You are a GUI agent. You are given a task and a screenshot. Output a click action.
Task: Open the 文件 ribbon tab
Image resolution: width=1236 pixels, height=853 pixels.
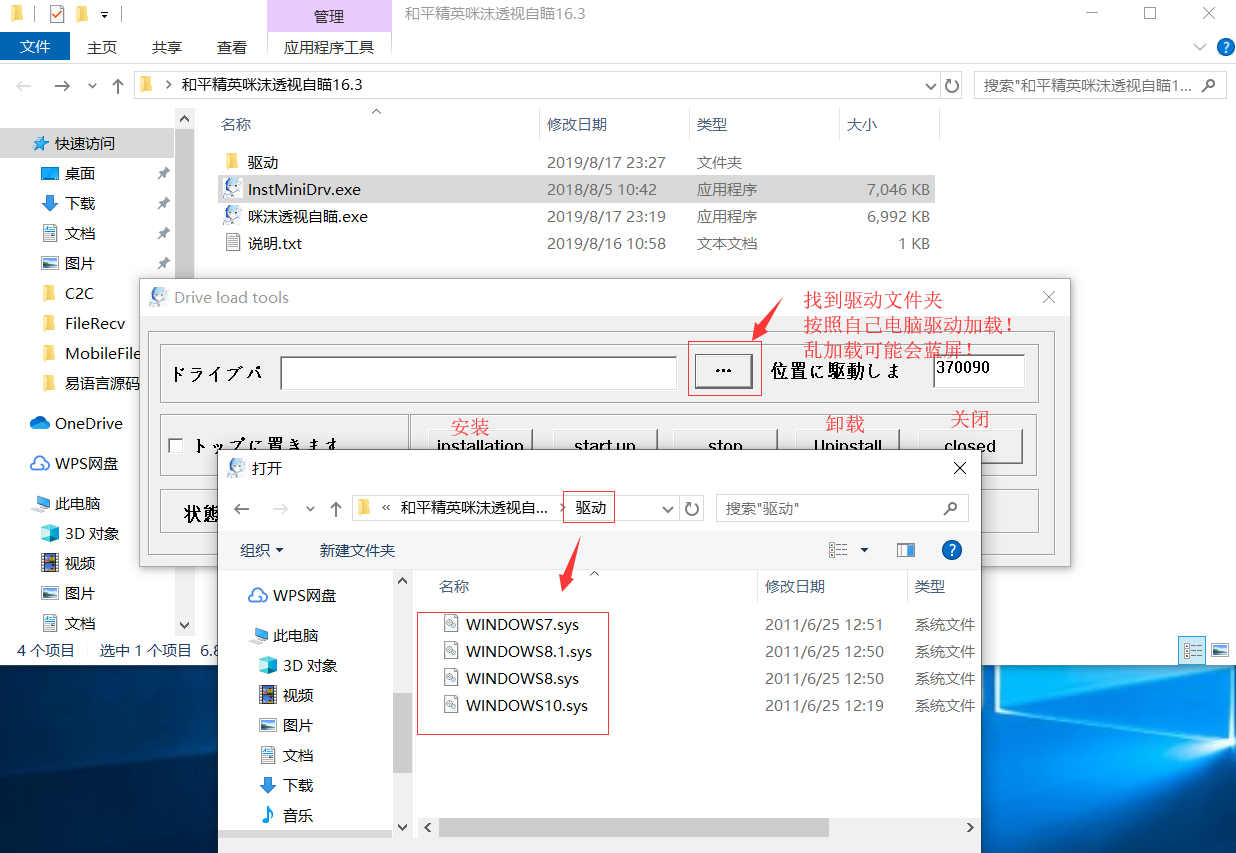pyautogui.click(x=35, y=47)
